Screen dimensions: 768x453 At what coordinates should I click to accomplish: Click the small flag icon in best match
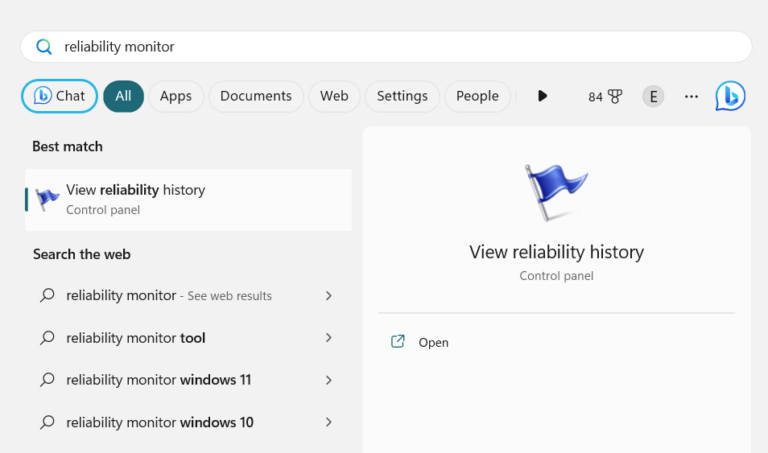pyautogui.click(x=47, y=199)
